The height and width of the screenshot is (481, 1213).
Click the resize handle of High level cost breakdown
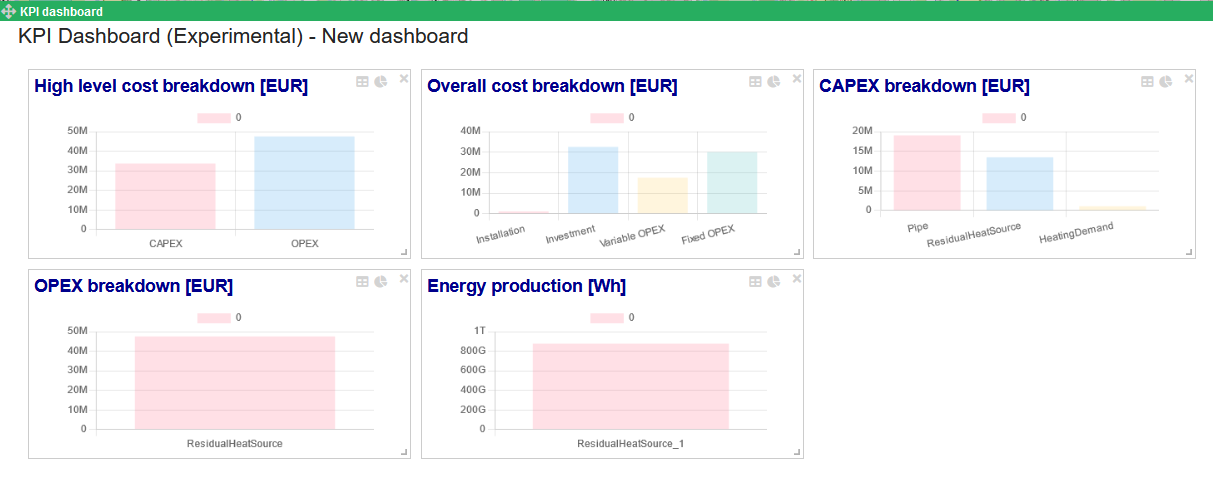[404, 252]
